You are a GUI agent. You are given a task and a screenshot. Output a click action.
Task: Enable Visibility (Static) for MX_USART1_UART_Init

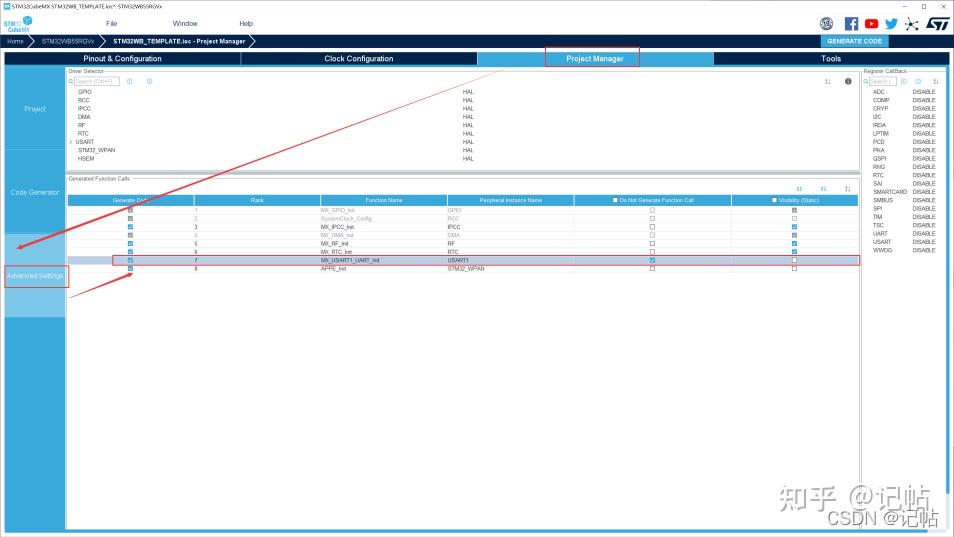[794, 260]
